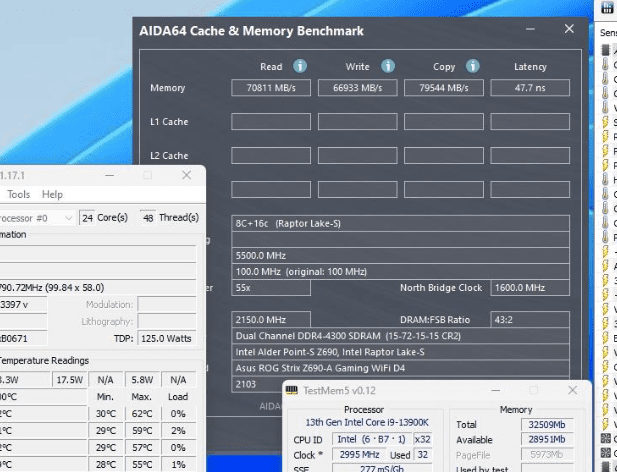This screenshot has width=617, height=472.
Task: Click the Memory Write value 66933 MB/s
Action: (x=357, y=88)
